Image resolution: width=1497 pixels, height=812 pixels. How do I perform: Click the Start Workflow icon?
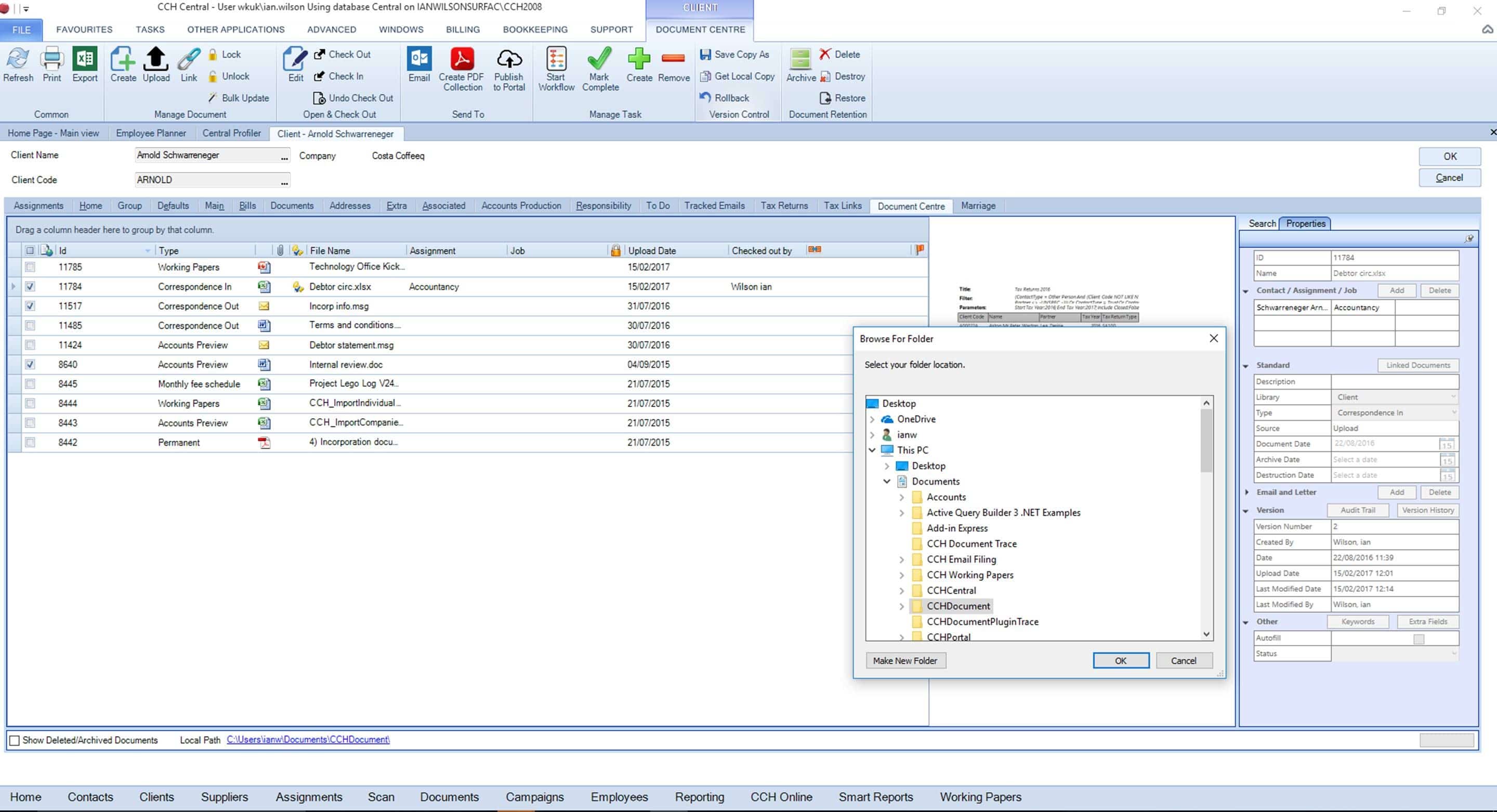point(556,59)
